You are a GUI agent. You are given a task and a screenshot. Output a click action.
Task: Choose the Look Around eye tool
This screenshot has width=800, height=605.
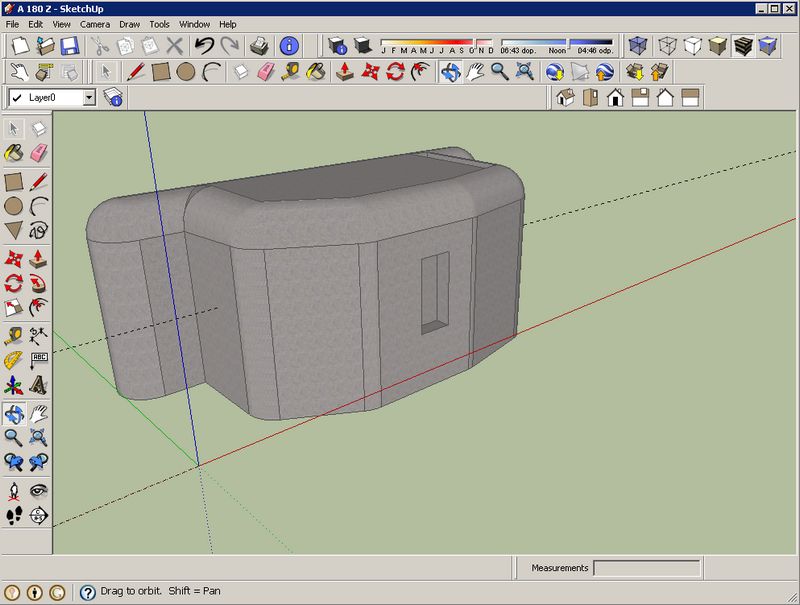(x=39, y=490)
